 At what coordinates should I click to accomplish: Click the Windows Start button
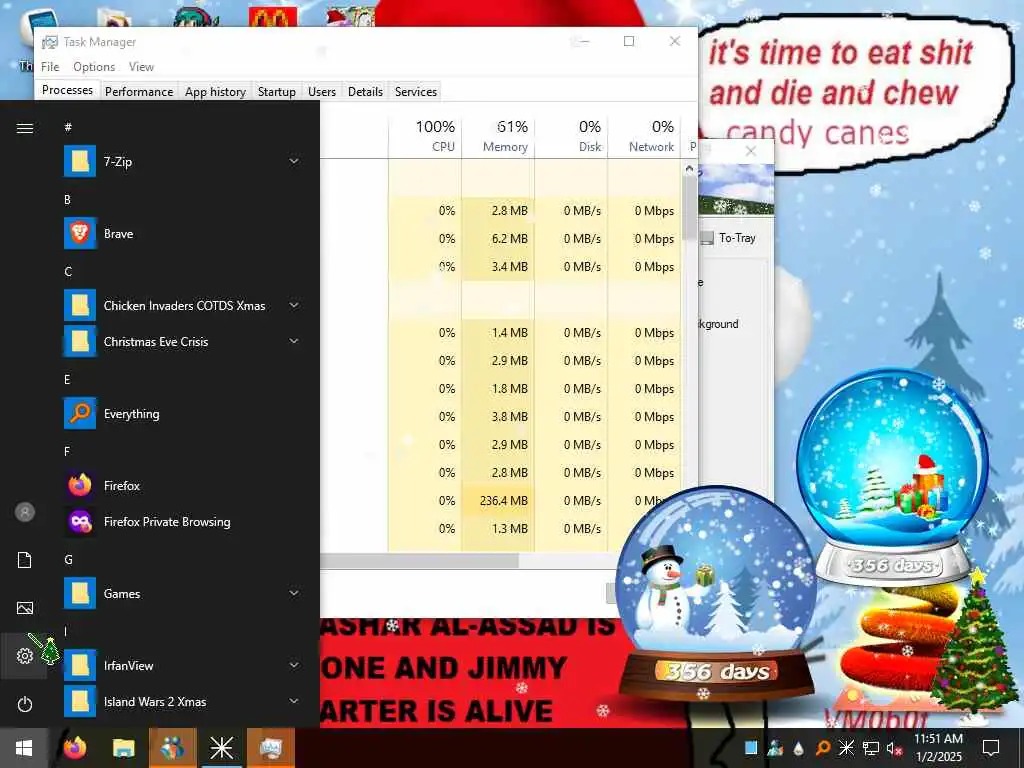(24, 748)
